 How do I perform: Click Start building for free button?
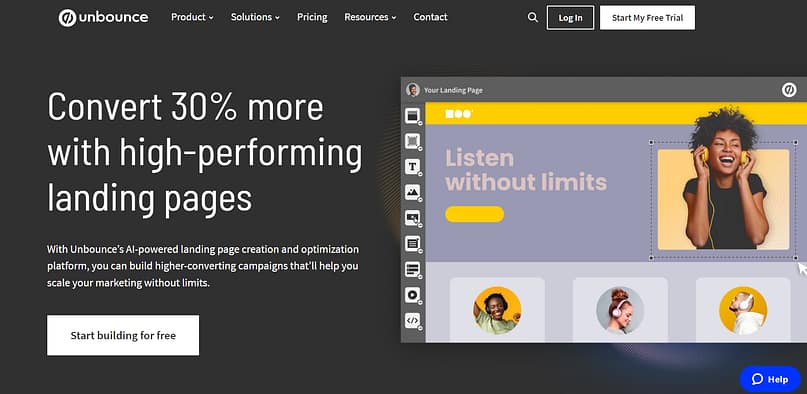coord(123,335)
